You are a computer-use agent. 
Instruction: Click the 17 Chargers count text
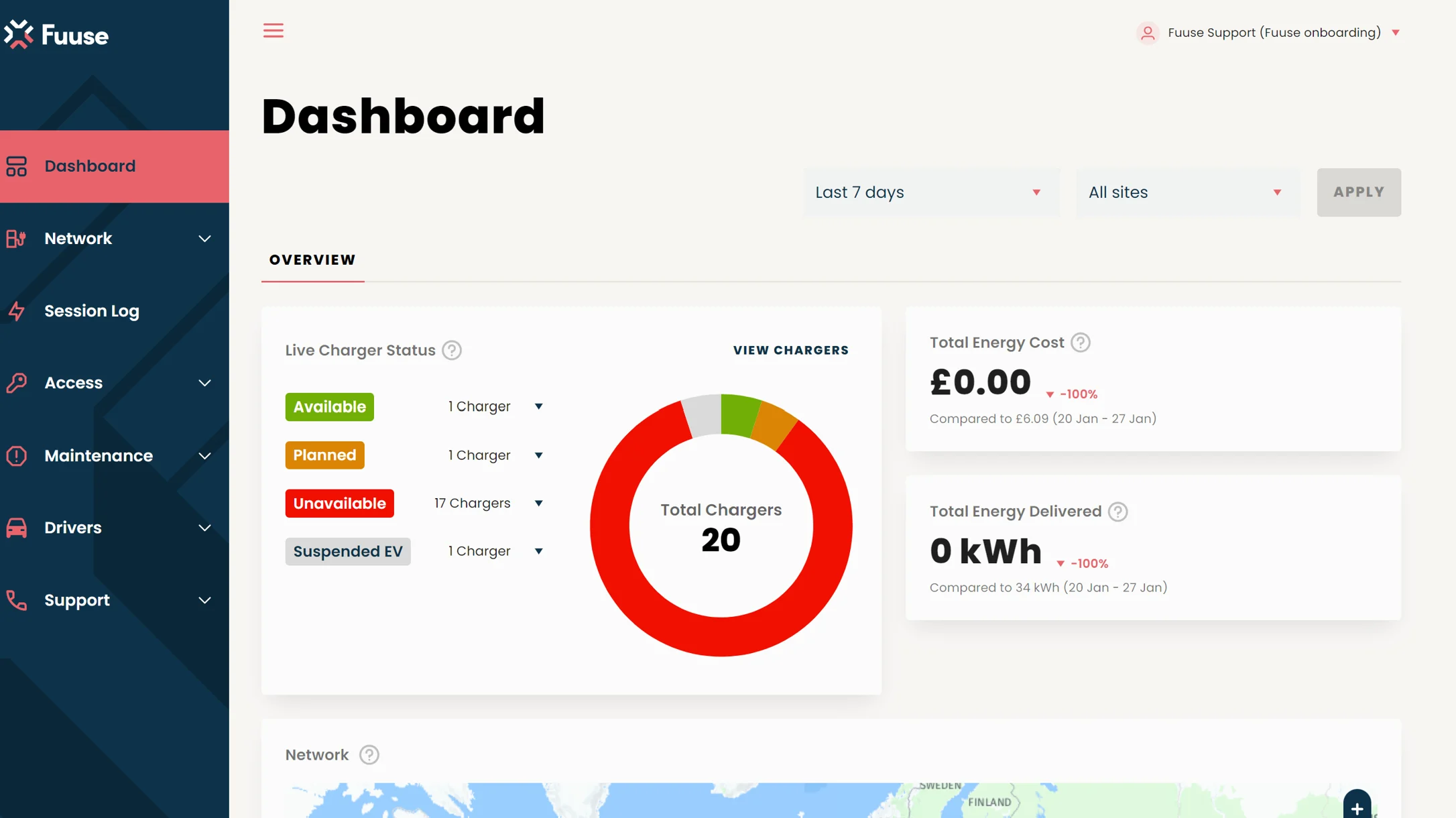point(472,504)
